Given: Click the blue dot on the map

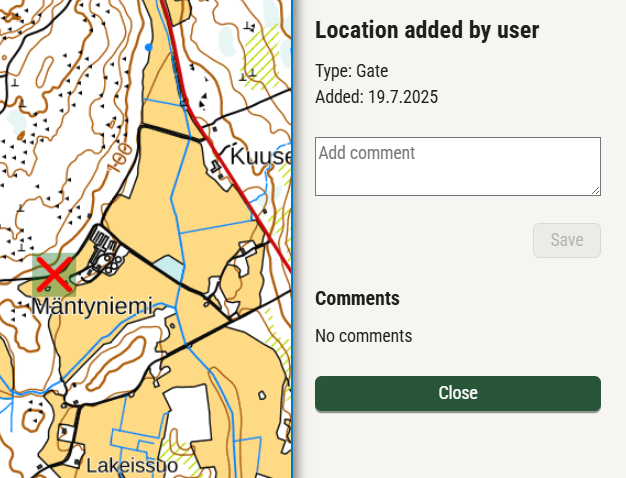Looking at the screenshot, I should tap(149, 48).
